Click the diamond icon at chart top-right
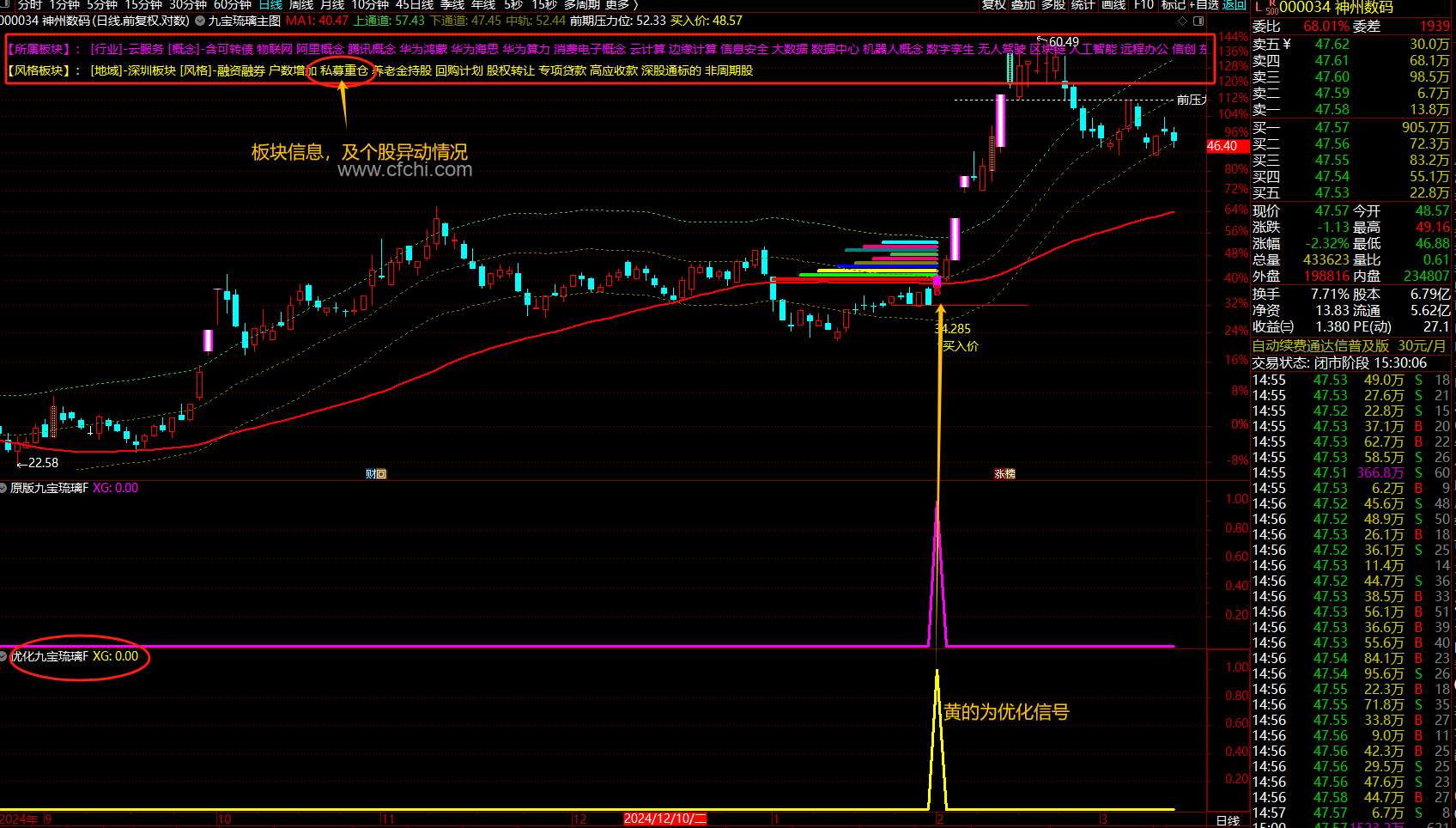Viewport: 1456px width, 828px height. coord(1183,21)
